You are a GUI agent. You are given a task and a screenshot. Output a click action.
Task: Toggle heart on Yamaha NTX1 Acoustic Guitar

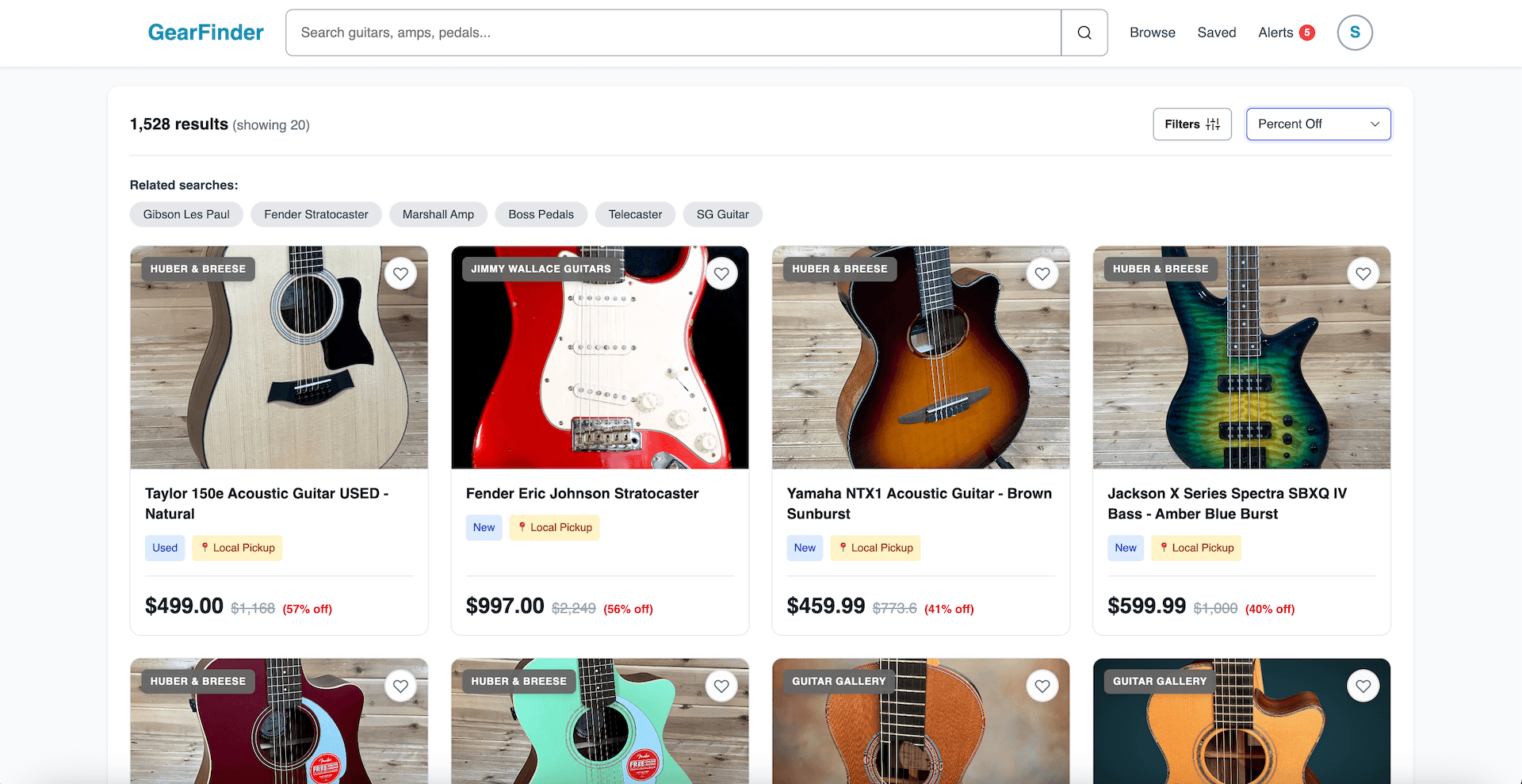click(1042, 273)
